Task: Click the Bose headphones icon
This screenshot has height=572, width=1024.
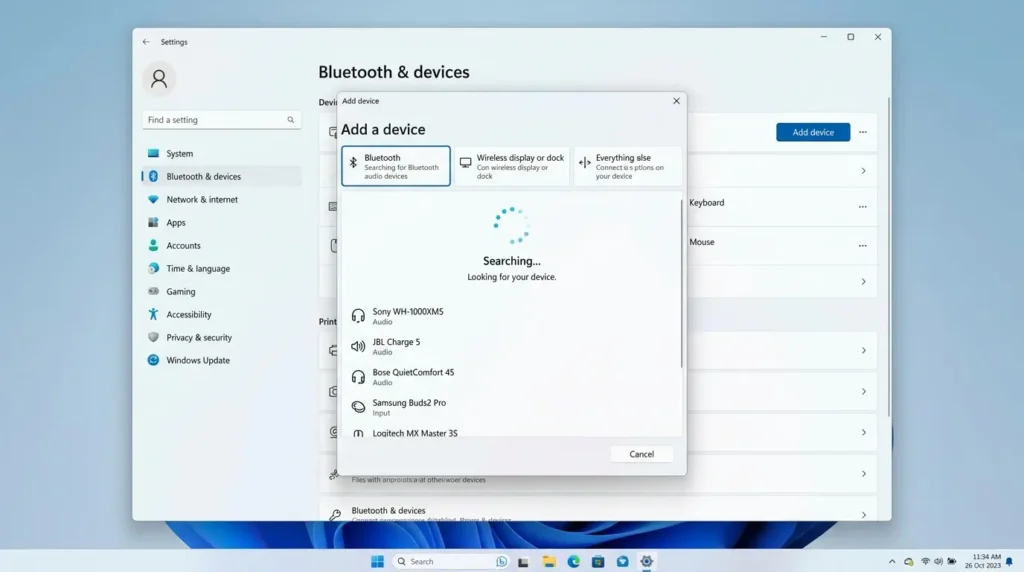Action: [x=358, y=377]
